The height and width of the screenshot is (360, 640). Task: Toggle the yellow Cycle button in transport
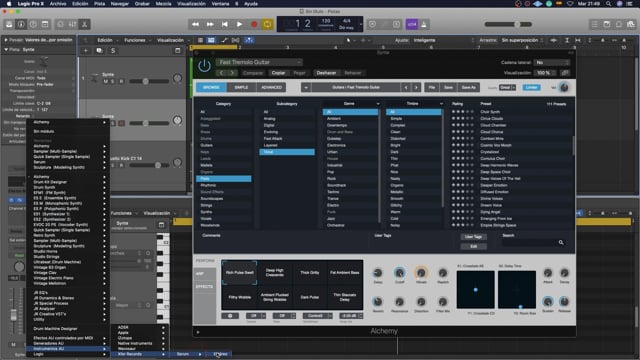[x=267, y=24]
